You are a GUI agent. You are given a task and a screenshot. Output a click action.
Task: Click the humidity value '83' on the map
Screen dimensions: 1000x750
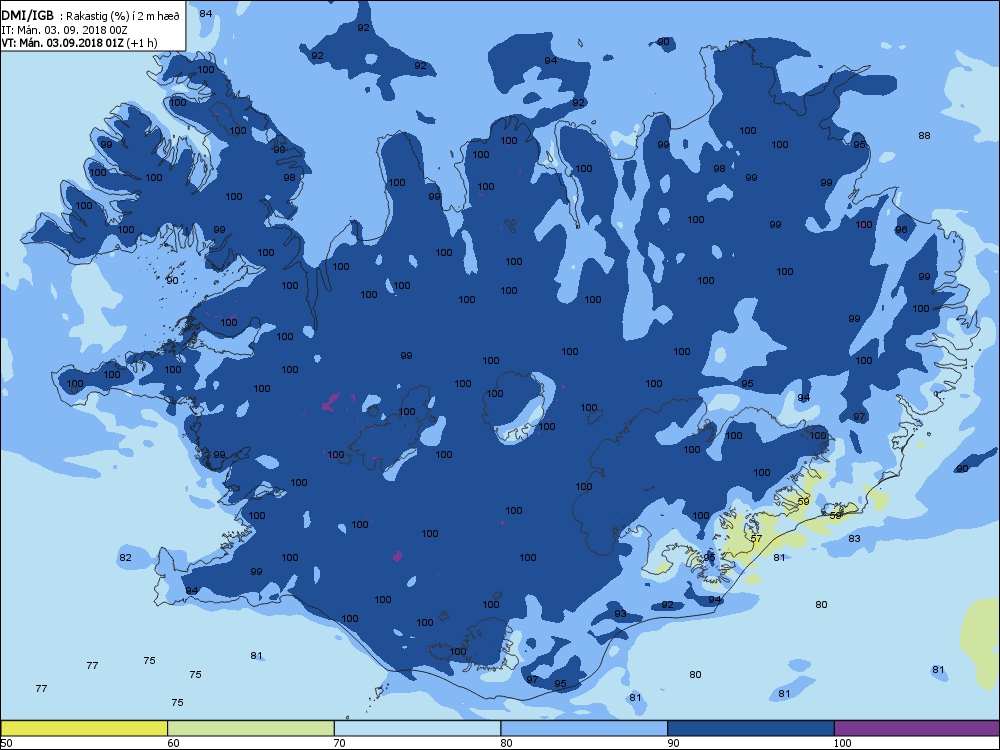[854, 538]
